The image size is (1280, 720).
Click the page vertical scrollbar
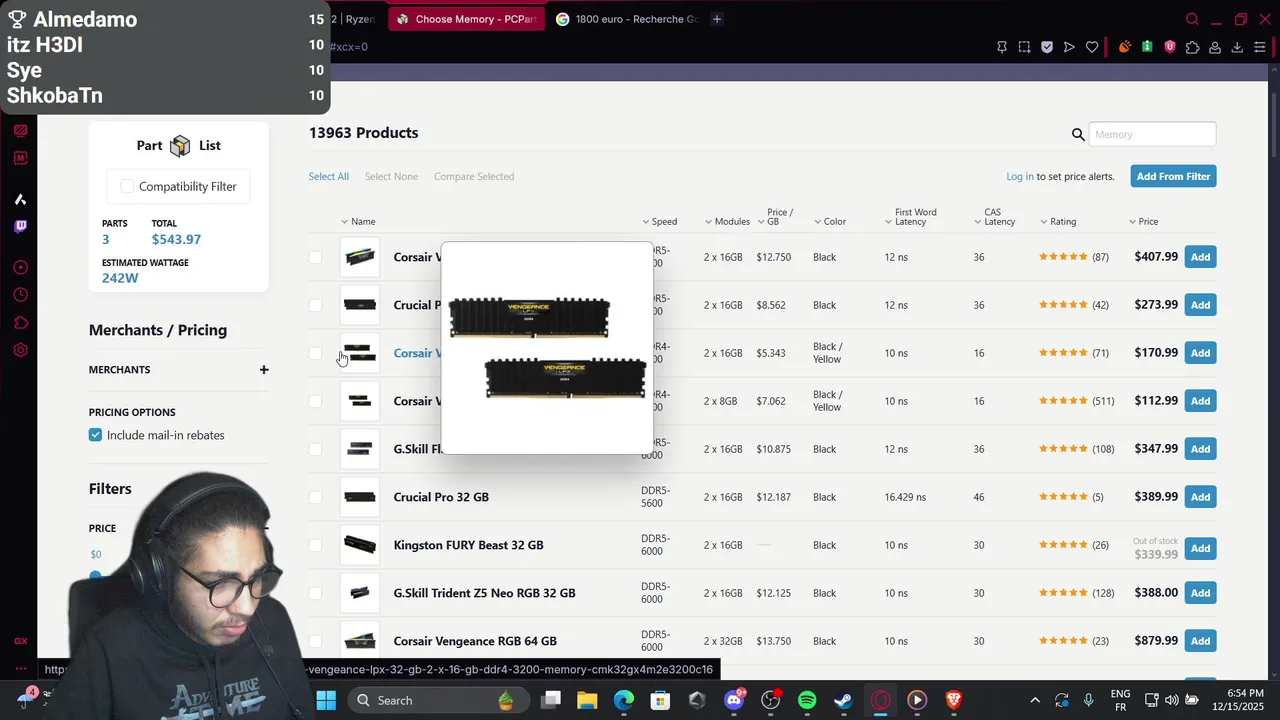click(1274, 125)
